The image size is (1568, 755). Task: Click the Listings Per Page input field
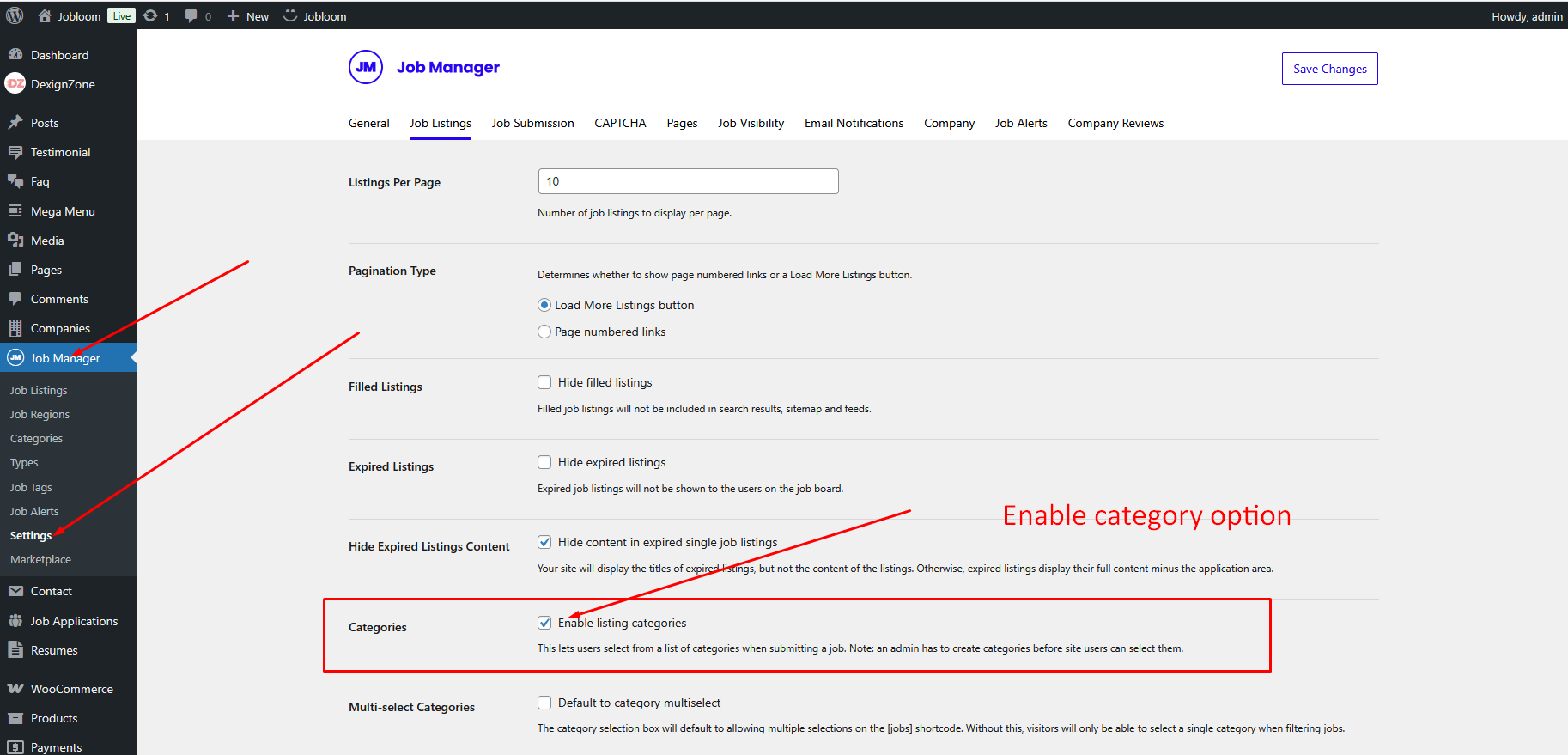tap(688, 181)
